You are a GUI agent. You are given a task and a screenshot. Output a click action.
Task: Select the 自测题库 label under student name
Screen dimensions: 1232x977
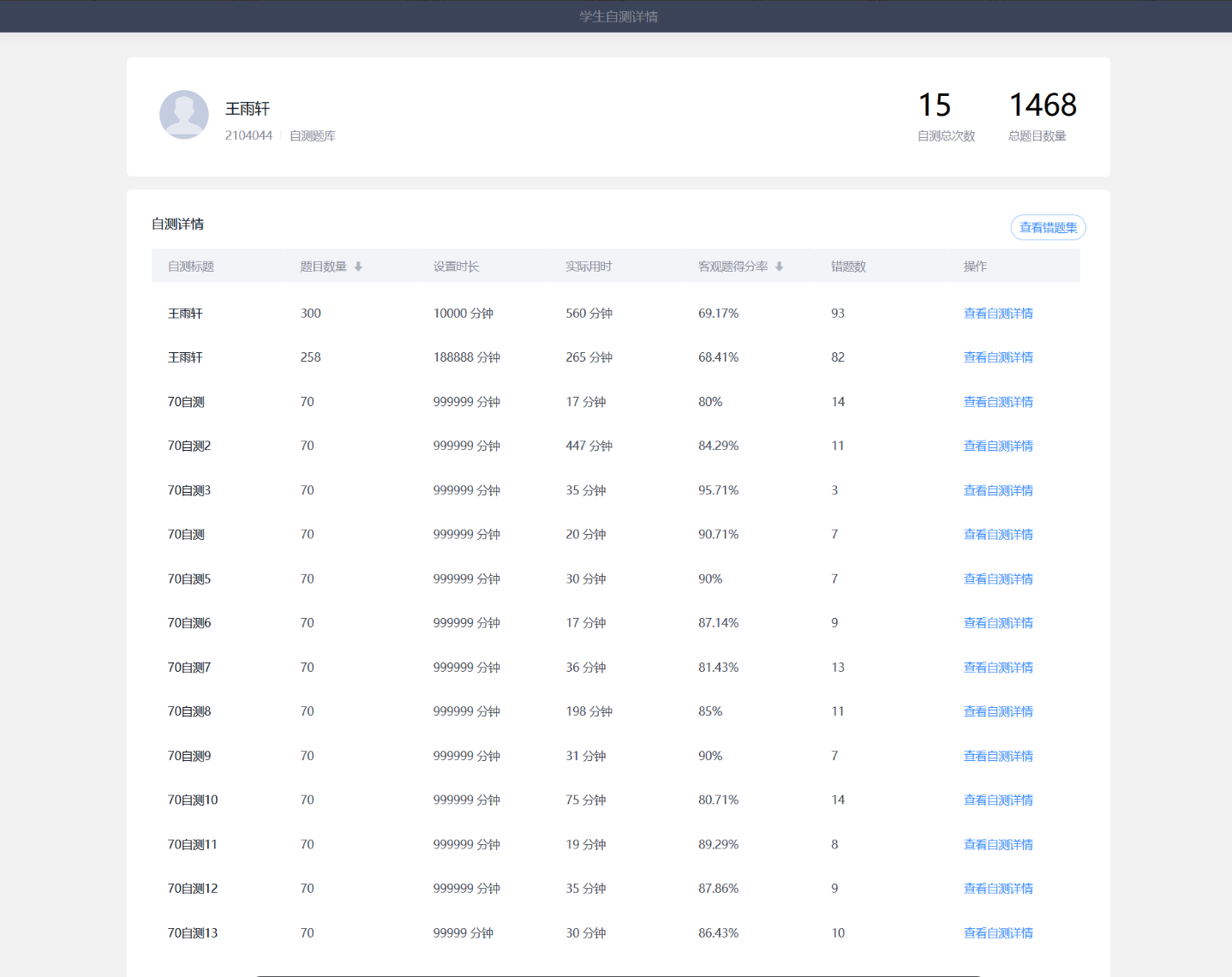click(x=313, y=135)
